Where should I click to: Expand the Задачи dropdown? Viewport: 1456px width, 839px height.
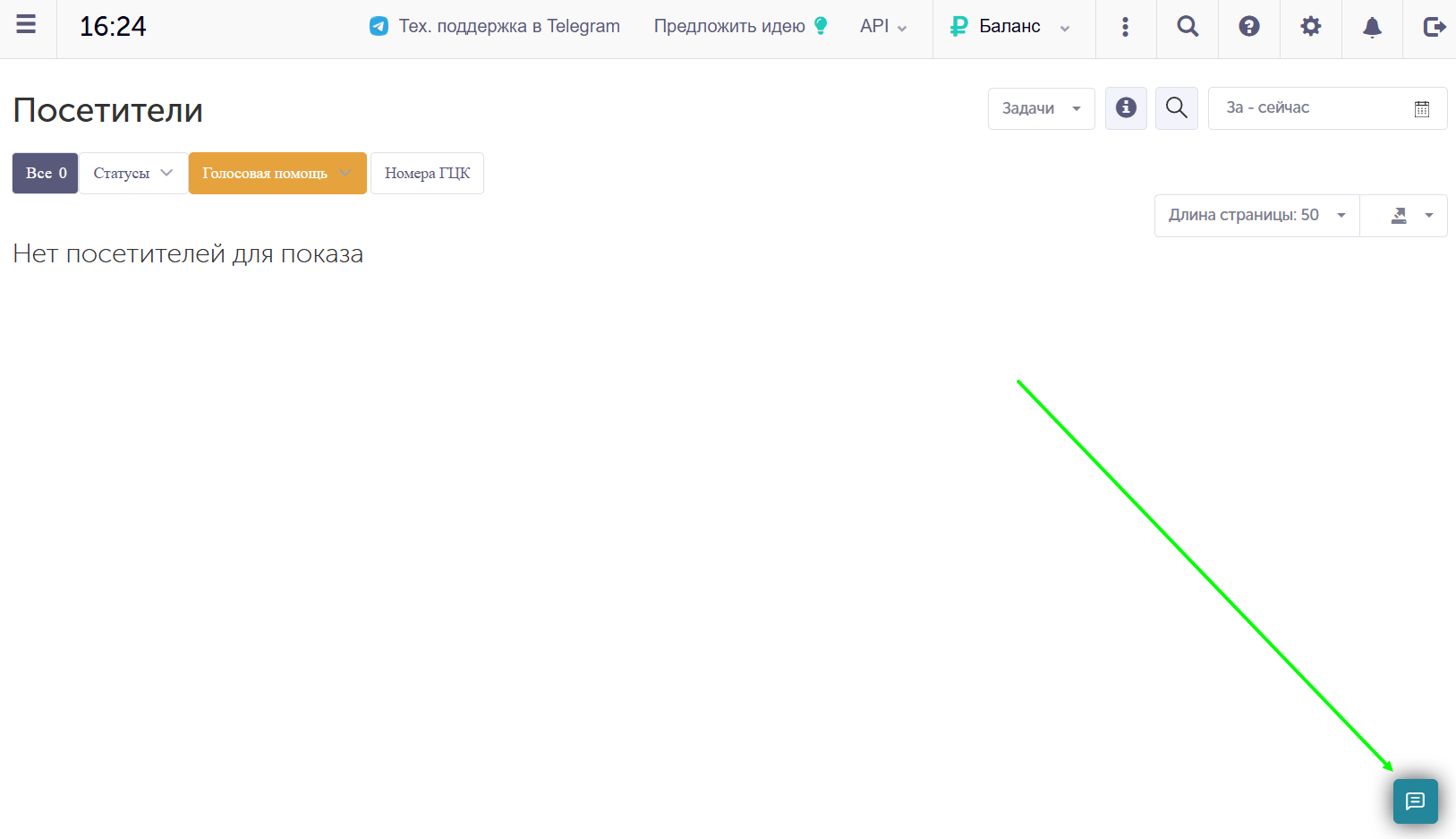(1042, 108)
